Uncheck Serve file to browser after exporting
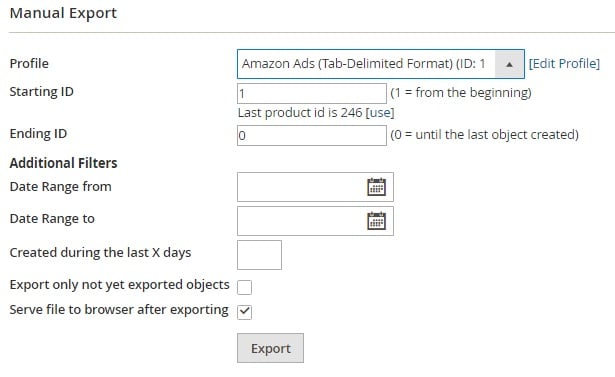Screen dimensions: 615x377 tap(244, 312)
